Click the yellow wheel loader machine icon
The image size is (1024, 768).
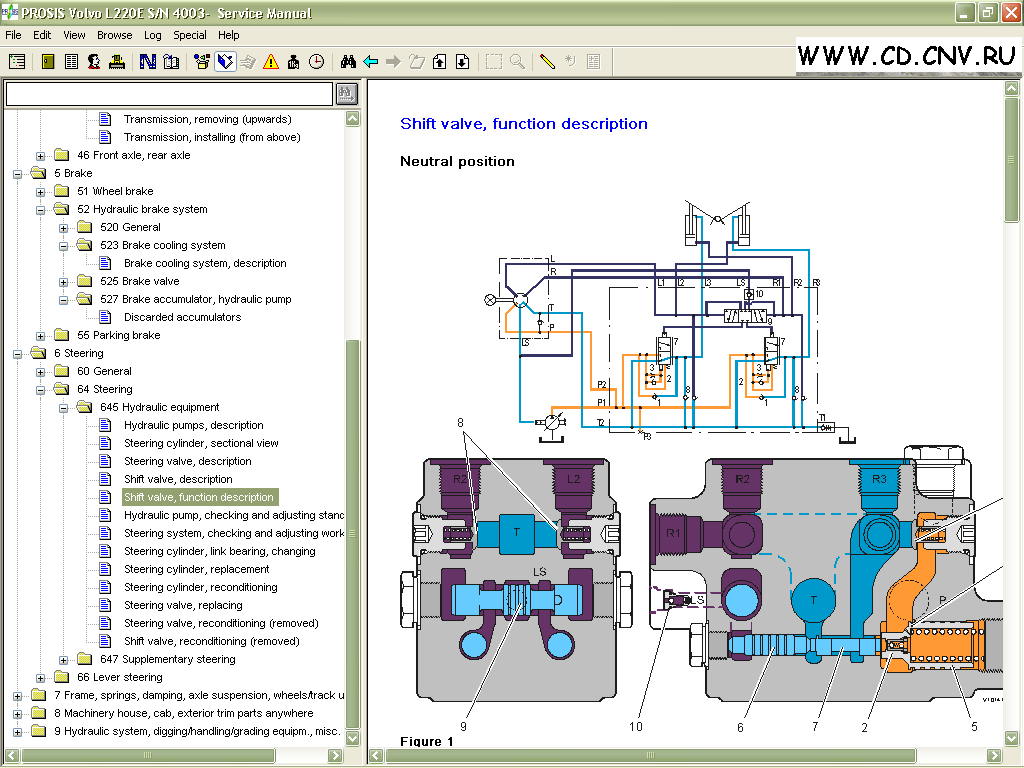[117, 61]
